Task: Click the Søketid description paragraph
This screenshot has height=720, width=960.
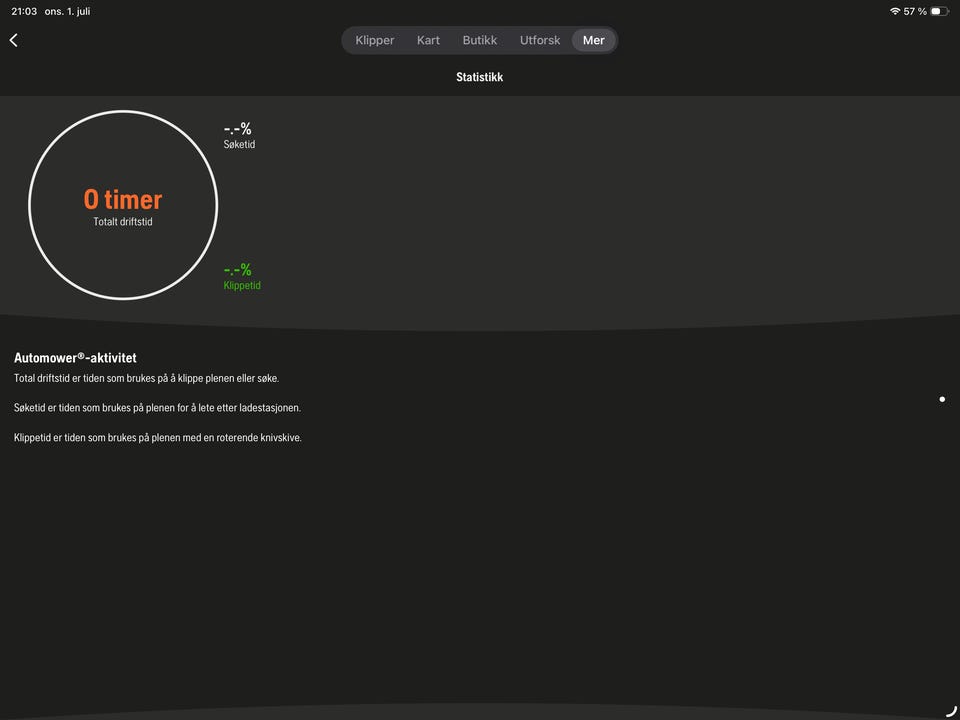Action: click(157, 408)
